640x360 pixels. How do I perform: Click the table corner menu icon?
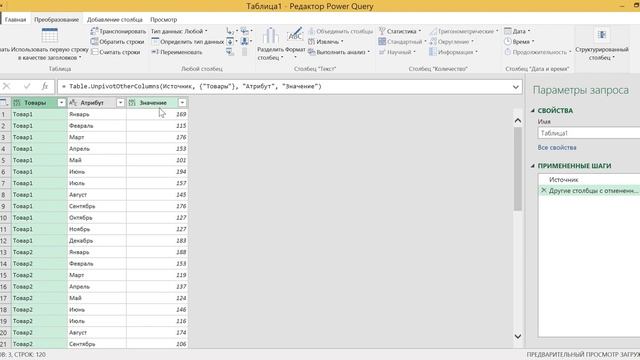4,102
